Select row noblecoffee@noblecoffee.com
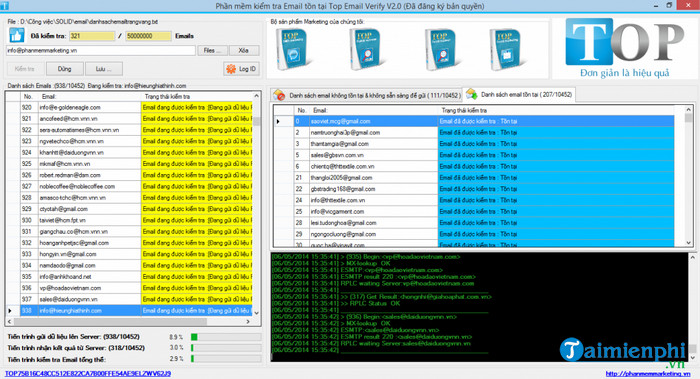The width and height of the screenshot is (700, 379). (129, 187)
